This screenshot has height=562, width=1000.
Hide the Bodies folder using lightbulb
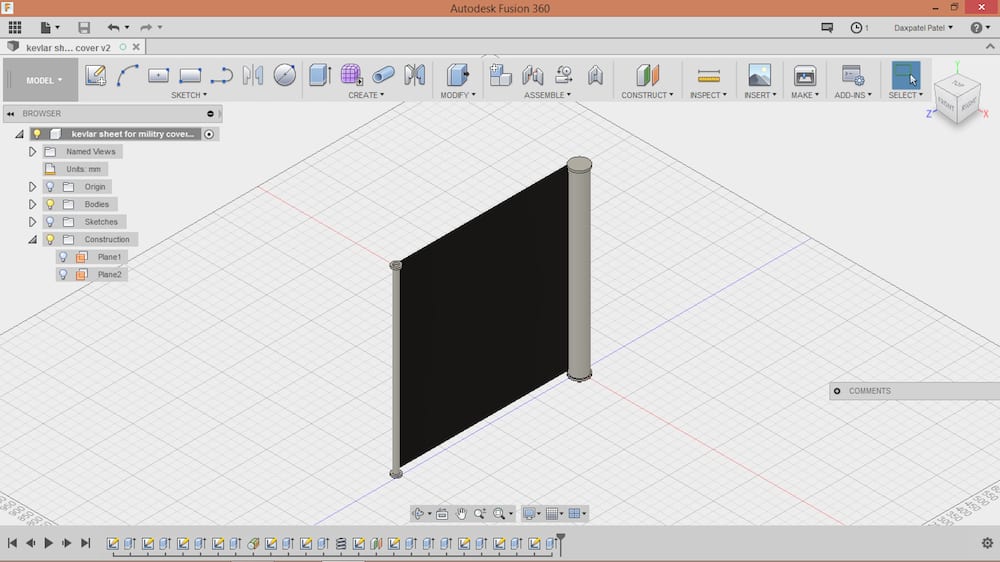49,204
